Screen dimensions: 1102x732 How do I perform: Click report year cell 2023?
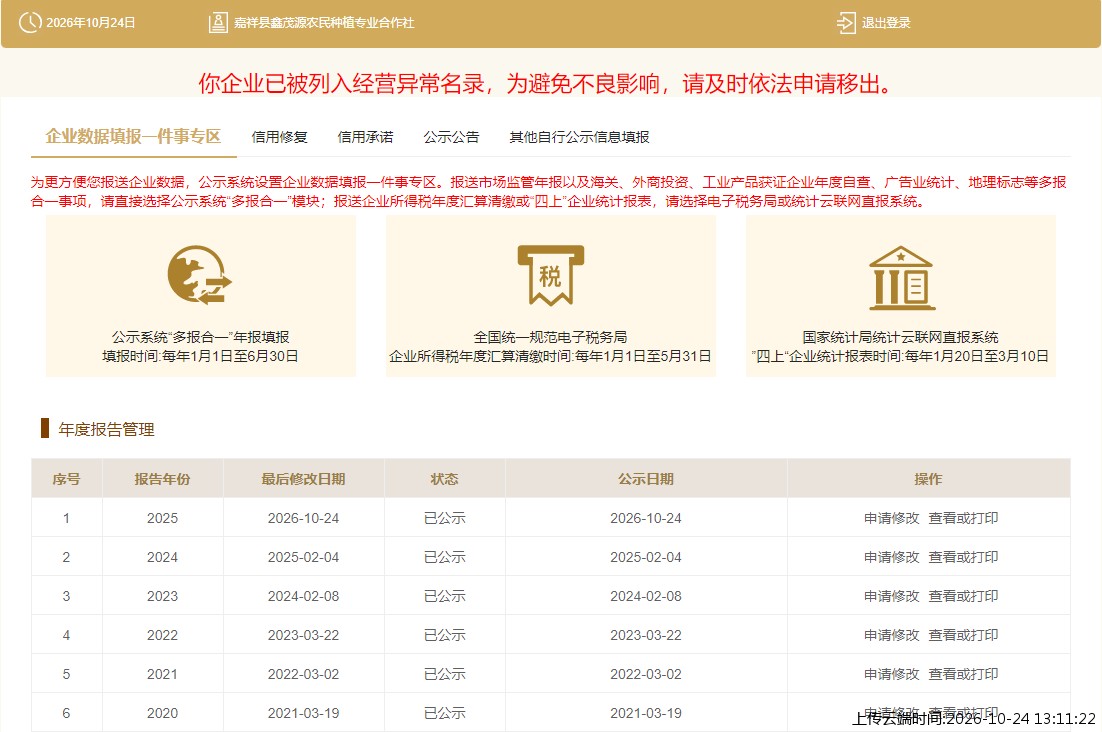coord(162,596)
